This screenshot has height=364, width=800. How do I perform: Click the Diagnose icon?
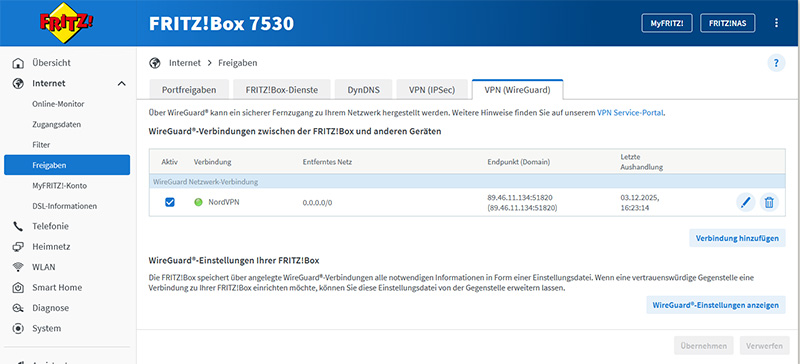pos(18,308)
